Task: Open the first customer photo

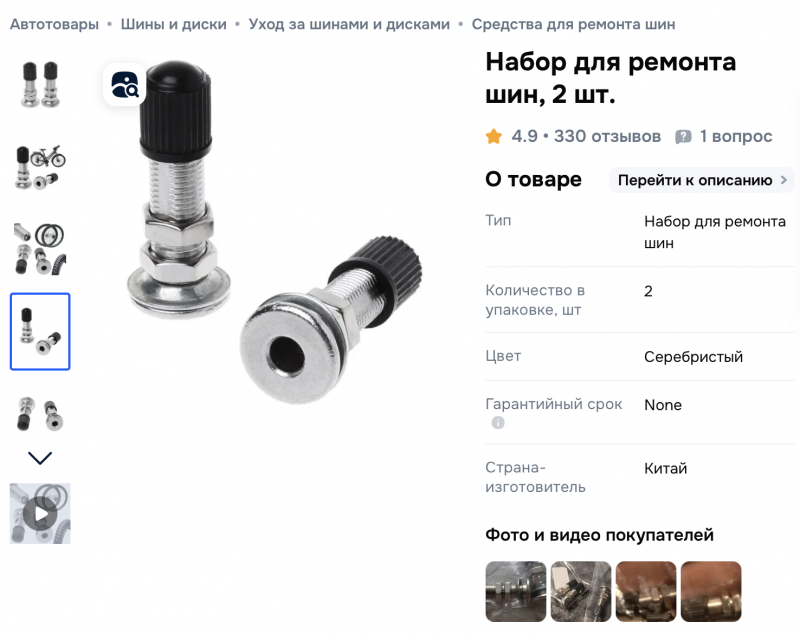Action: pyautogui.click(x=516, y=592)
